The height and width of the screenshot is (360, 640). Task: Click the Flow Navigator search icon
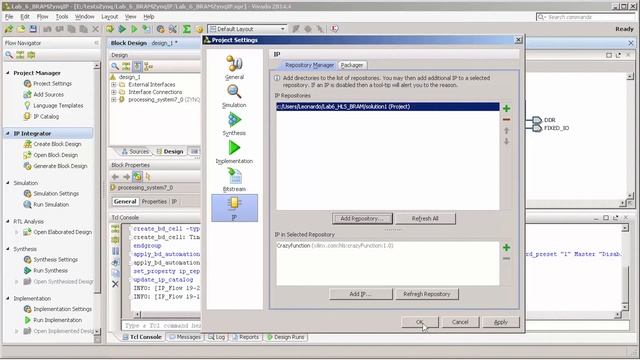9,55
